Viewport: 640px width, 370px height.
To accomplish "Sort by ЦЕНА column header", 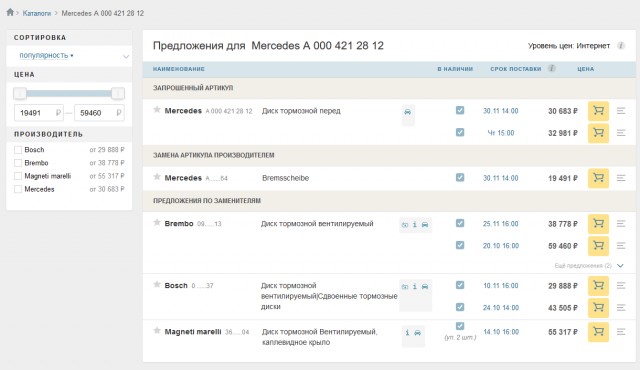I will pyautogui.click(x=586, y=69).
